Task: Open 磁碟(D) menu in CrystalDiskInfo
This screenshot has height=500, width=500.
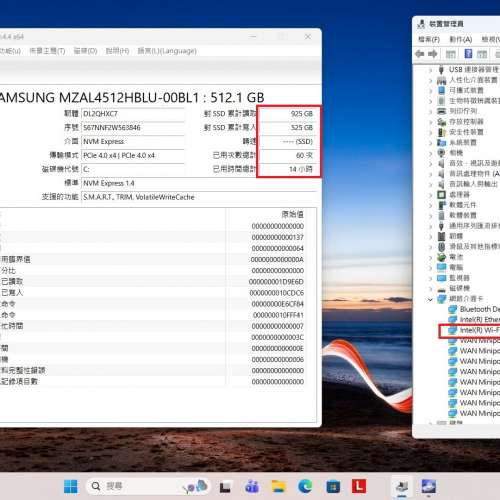Action: point(85,51)
